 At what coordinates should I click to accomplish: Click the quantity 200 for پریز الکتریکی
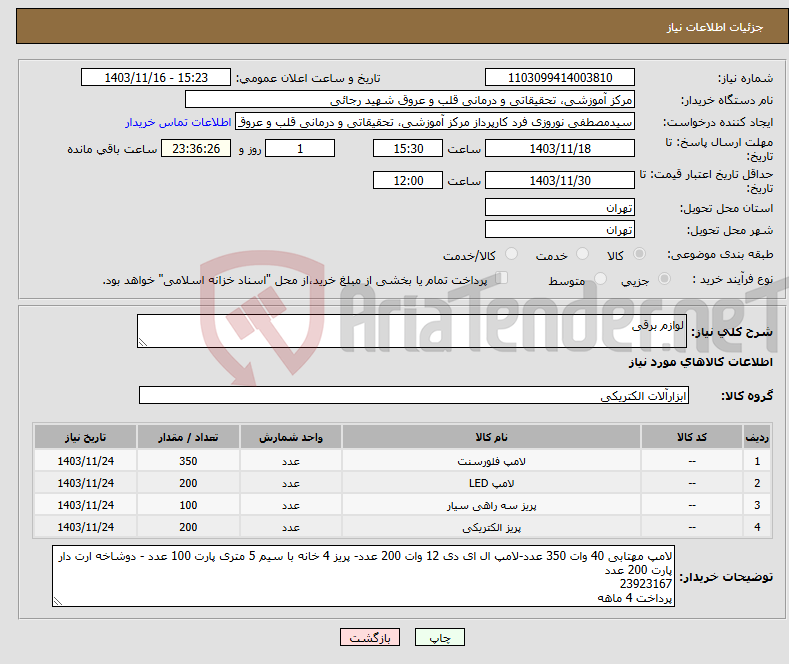pyautogui.click(x=188, y=528)
